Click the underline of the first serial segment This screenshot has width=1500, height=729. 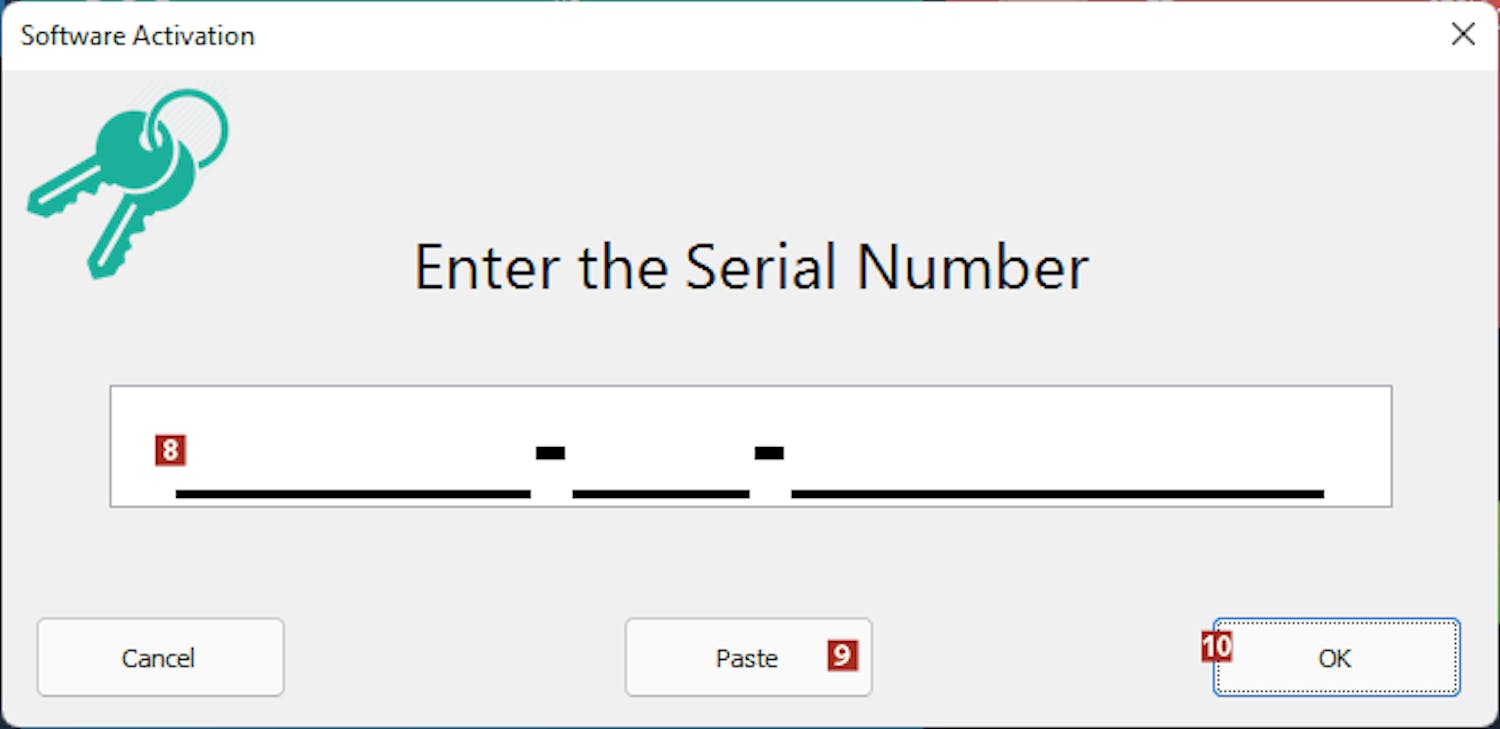(x=352, y=494)
